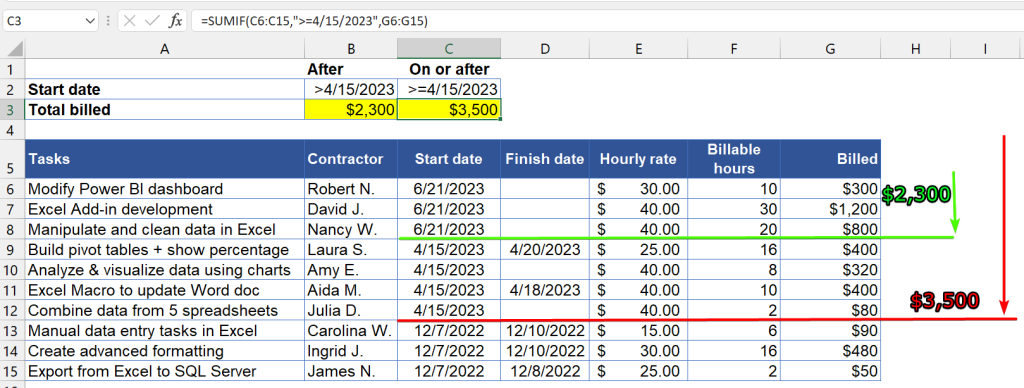Screen dimensions: 1024x388
Task: Click the 'Finish date' table header
Action: click(545, 159)
